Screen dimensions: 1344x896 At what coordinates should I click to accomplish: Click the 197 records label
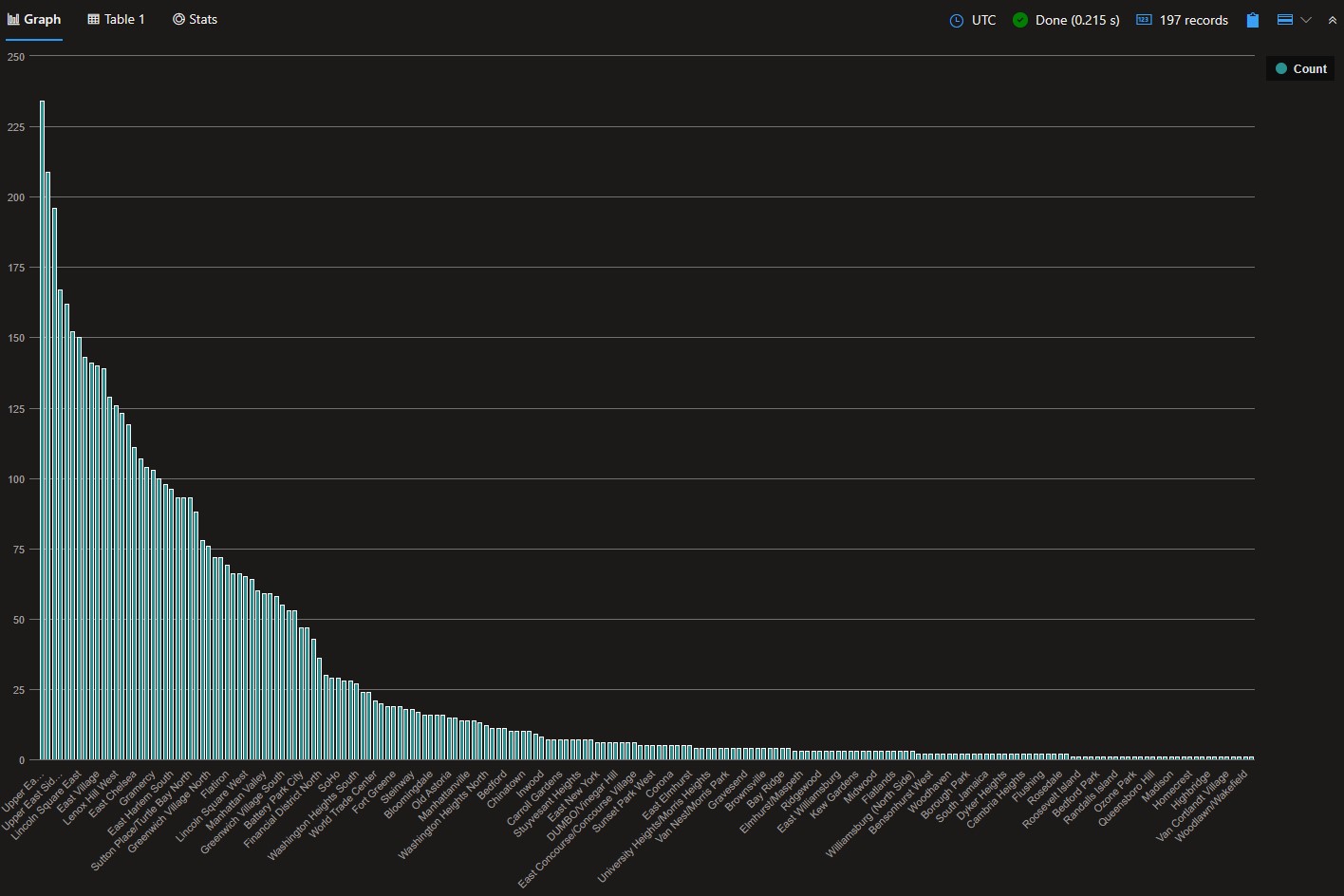tap(1193, 20)
